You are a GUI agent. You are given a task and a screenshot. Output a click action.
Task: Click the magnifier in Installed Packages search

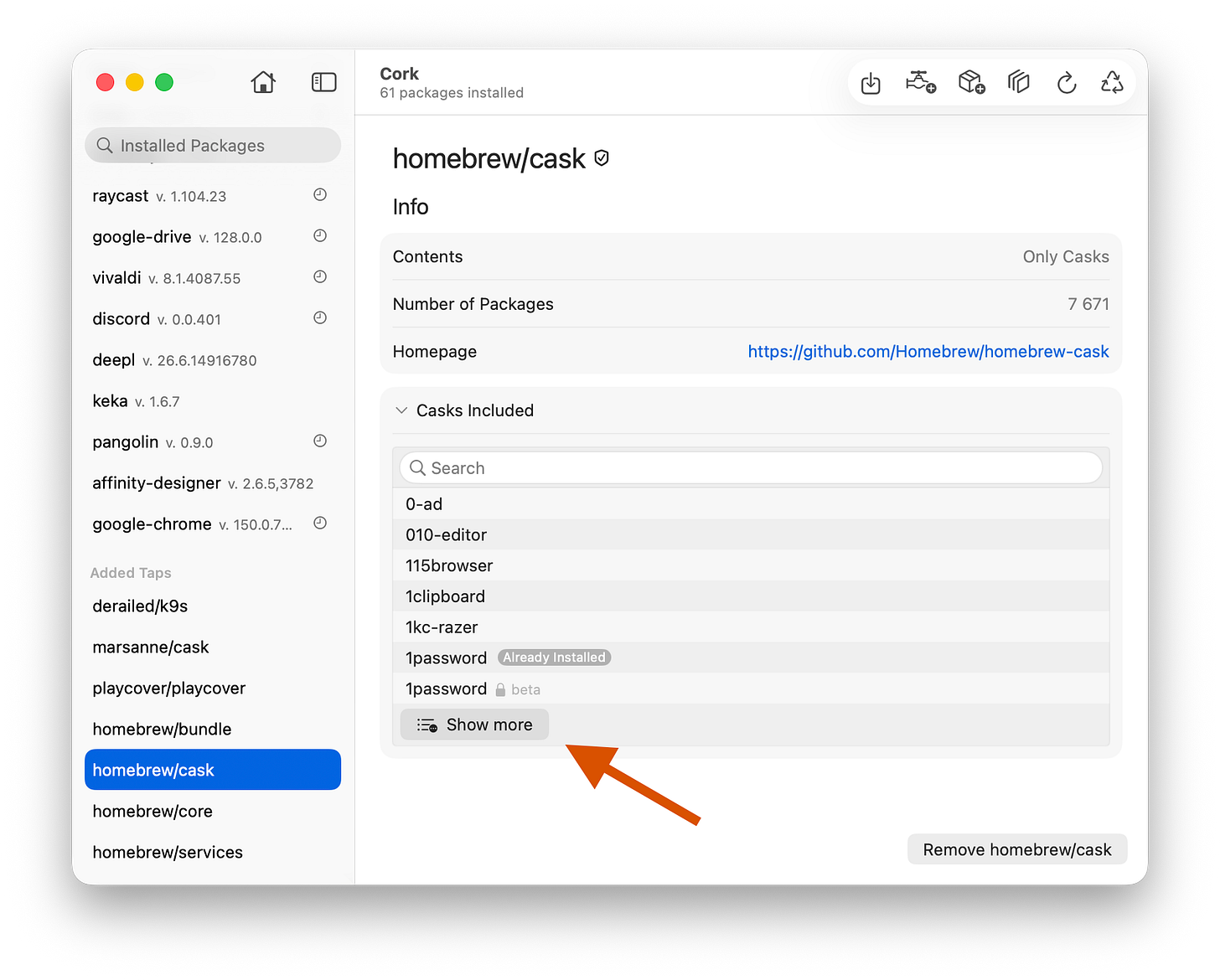(105, 146)
